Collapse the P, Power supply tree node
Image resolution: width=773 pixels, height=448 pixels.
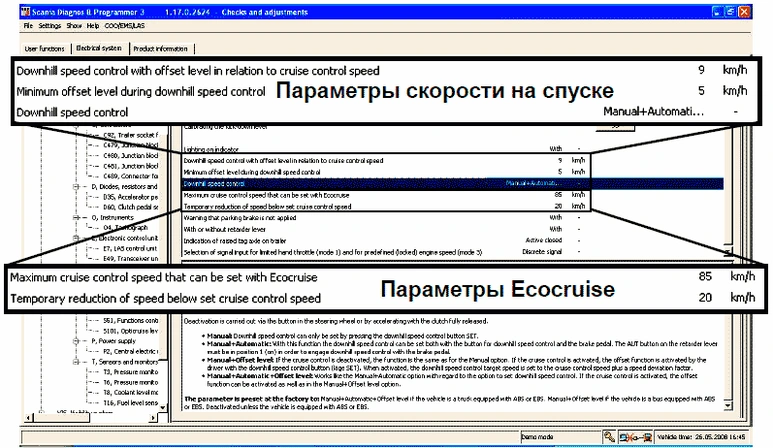tap(78, 340)
